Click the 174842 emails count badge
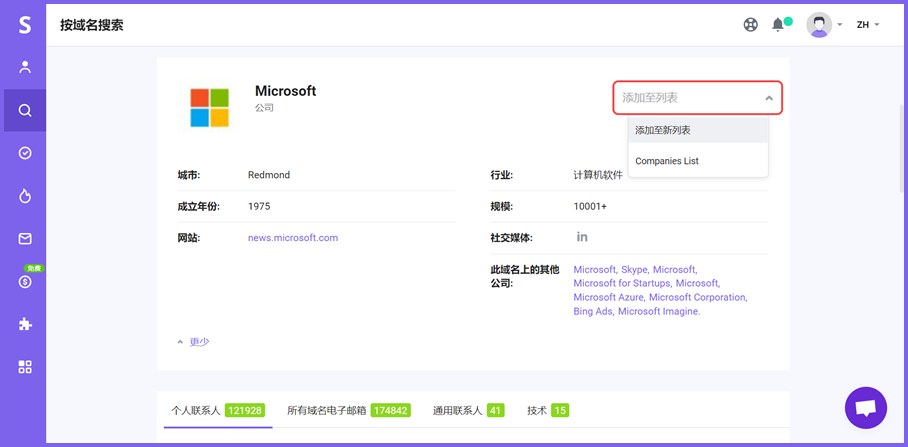 coord(390,411)
